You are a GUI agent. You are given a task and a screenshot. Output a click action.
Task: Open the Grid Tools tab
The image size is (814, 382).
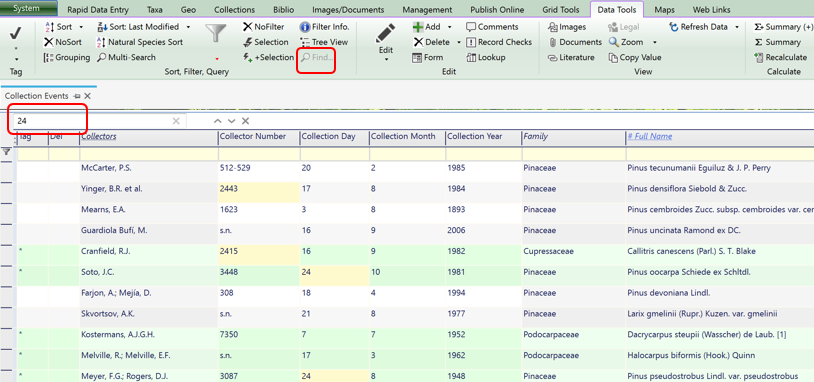pos(560,9)
